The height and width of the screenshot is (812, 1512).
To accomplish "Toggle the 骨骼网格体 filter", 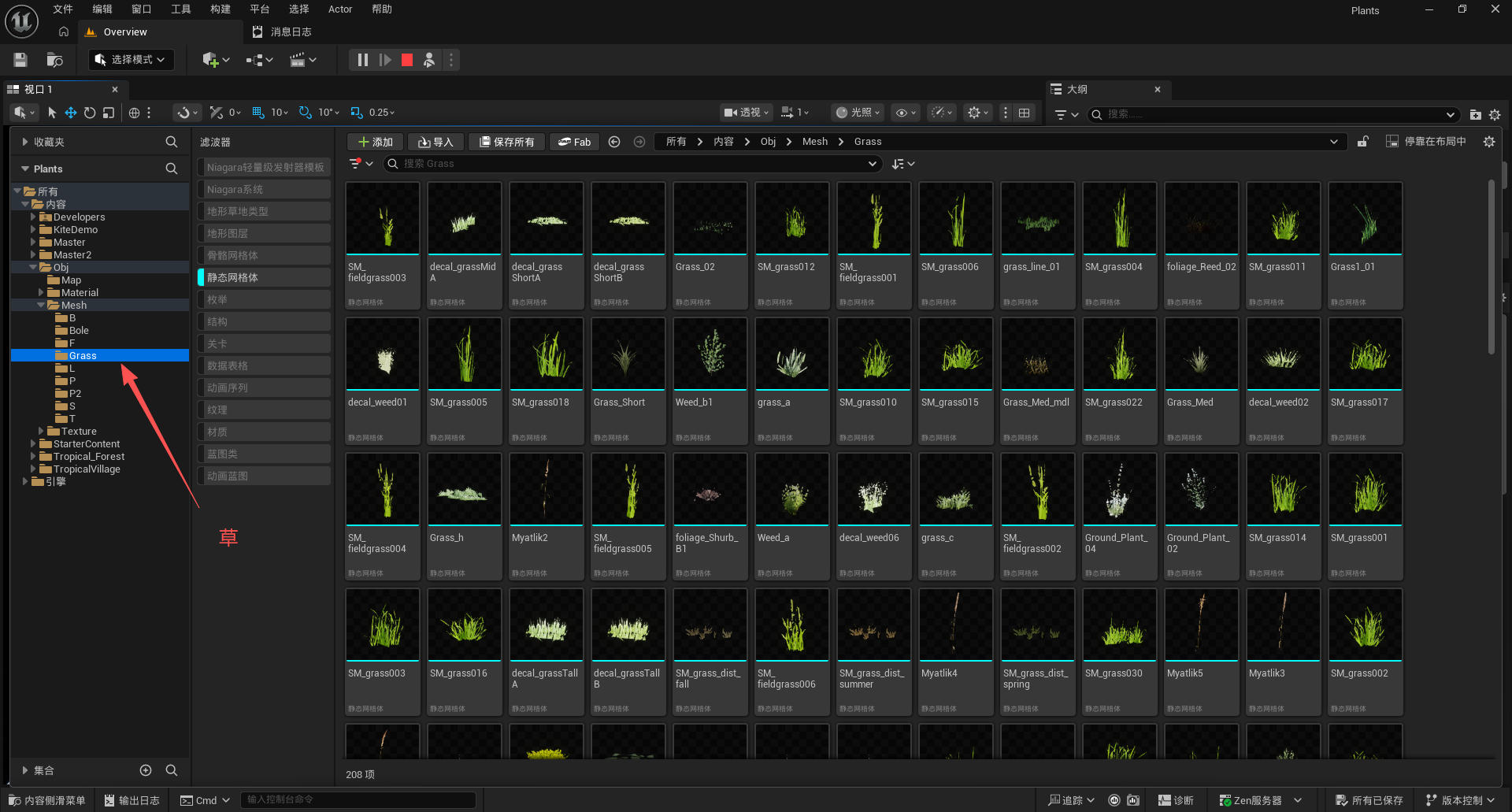I will point(264,255).
